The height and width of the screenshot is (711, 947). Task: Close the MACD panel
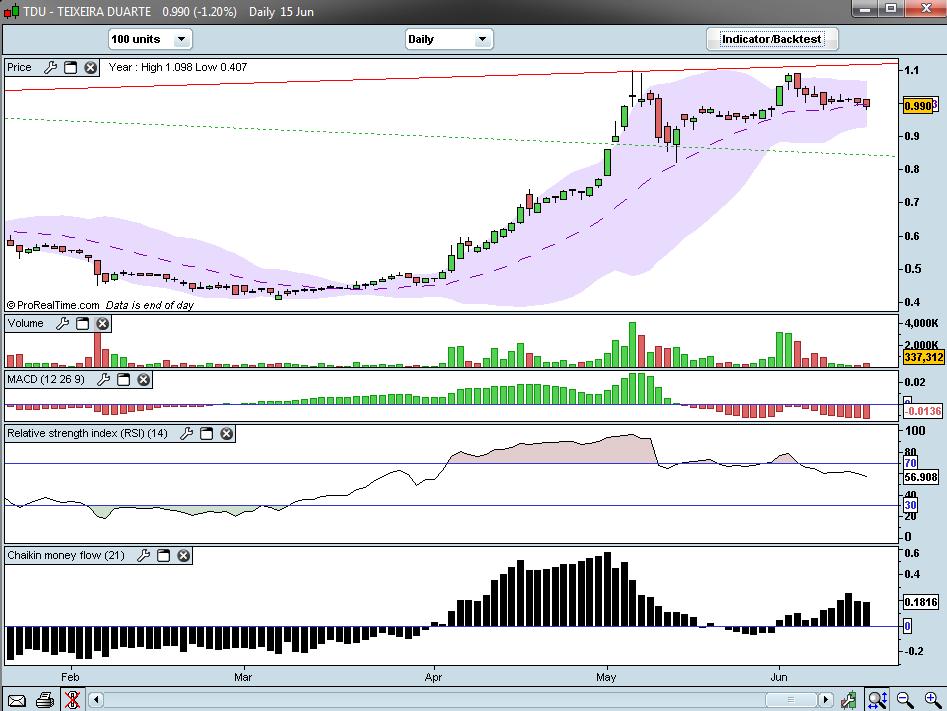click(144, 379)
